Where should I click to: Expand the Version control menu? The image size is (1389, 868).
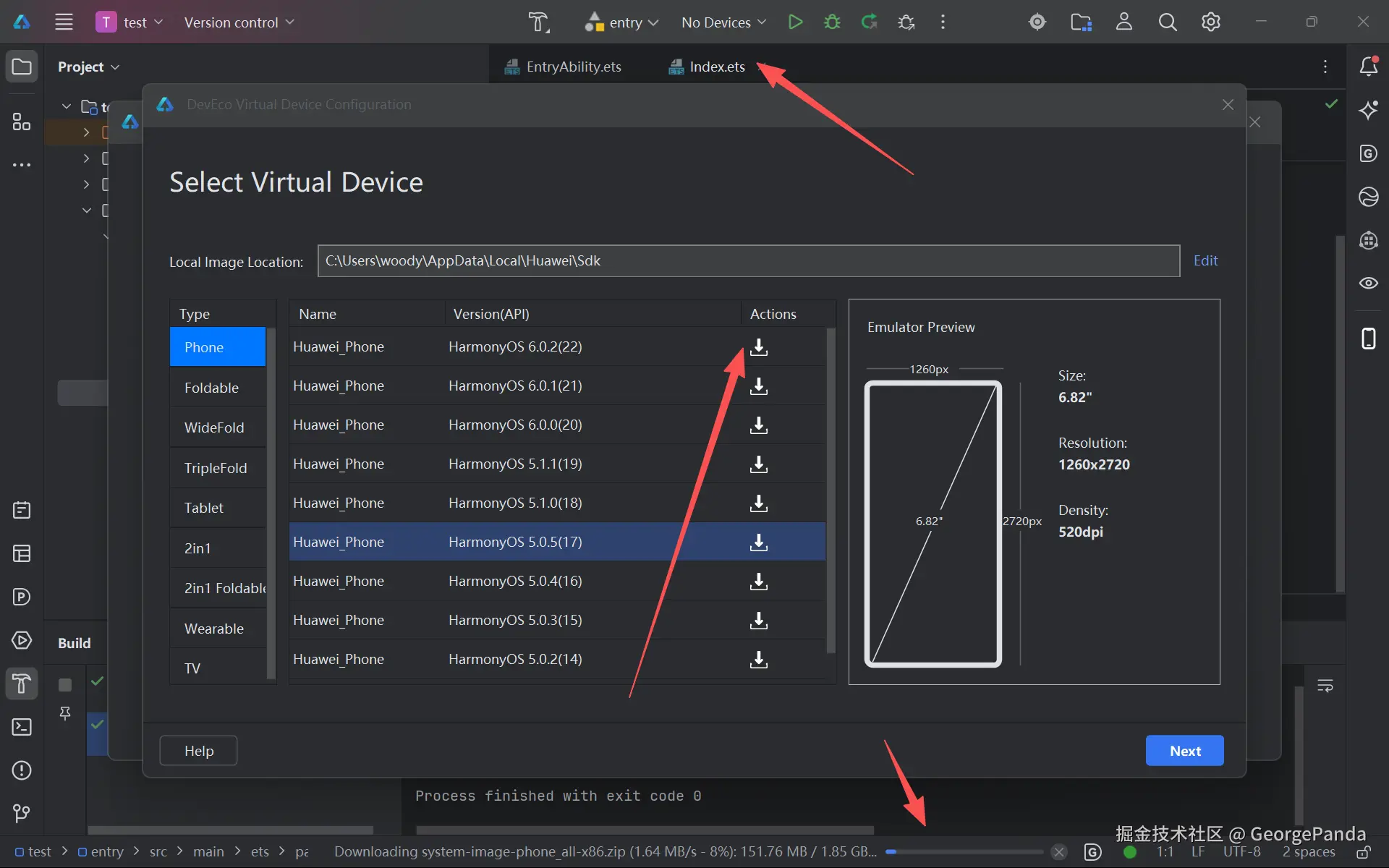tap(239, 22)
